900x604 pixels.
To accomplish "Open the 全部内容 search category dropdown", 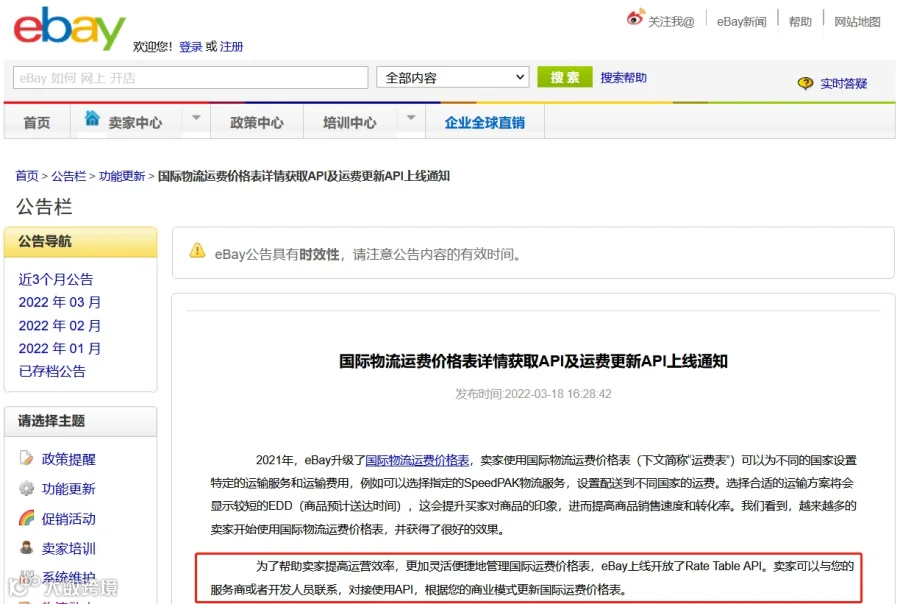I will 453,78.
